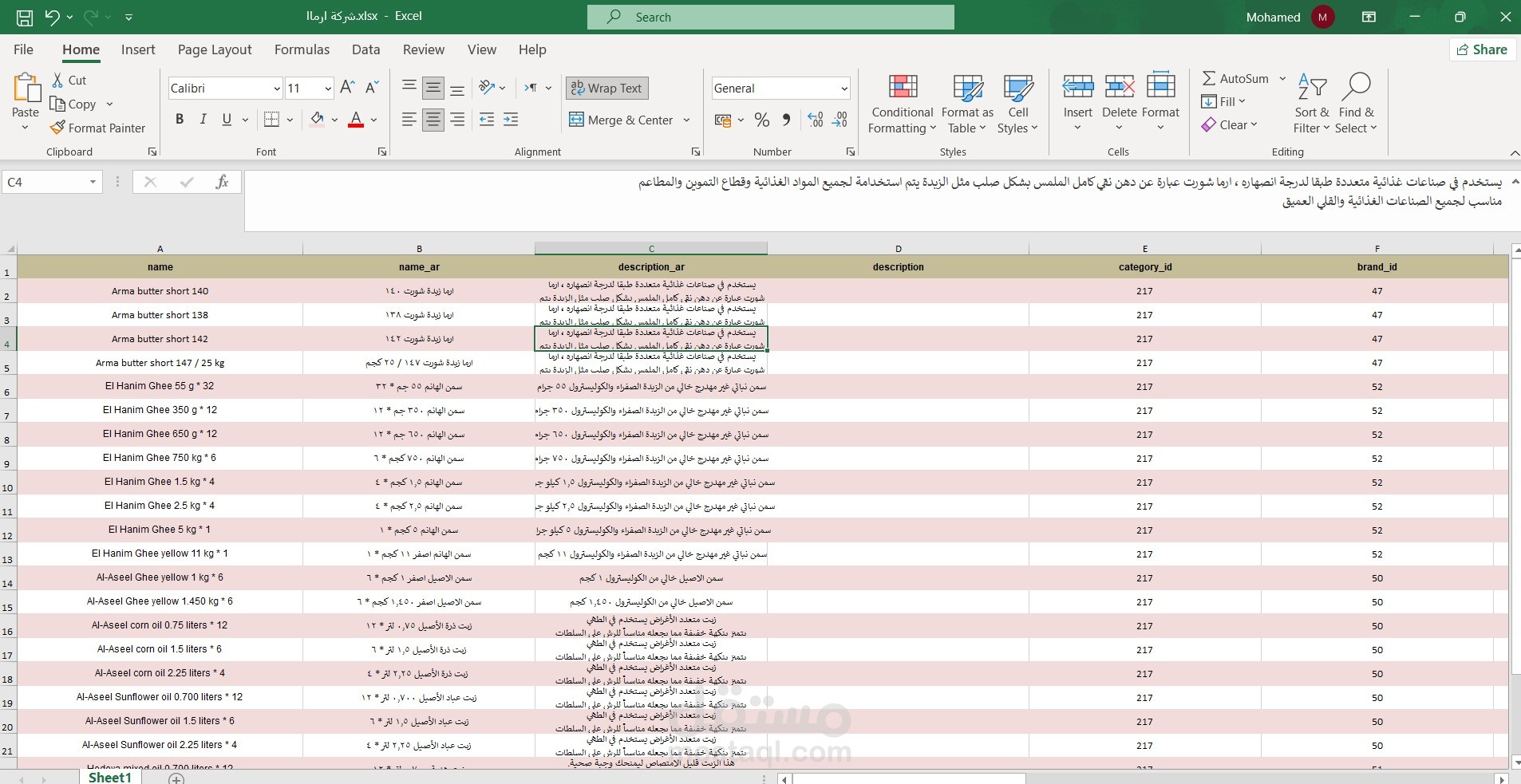The image size is (1521, 784).
Task: Switch to the Formulas tab
Action: 302,49
